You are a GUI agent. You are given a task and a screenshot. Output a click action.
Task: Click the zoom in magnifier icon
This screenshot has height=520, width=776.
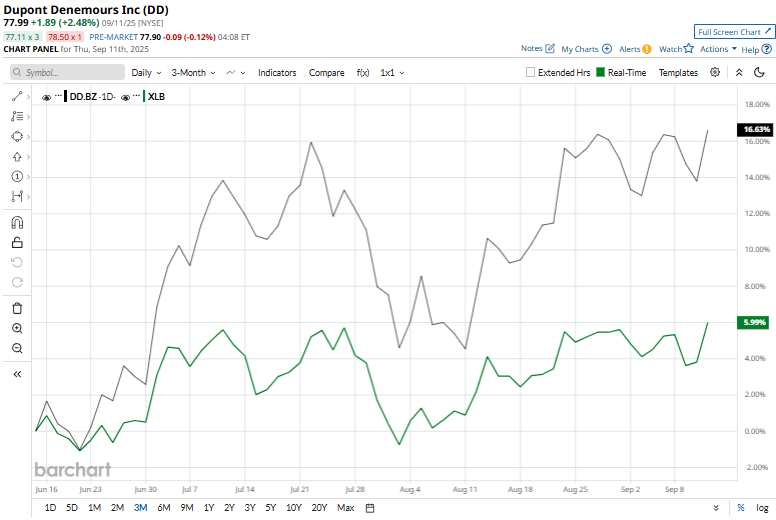pyautogui.click(x=17, y=329)
